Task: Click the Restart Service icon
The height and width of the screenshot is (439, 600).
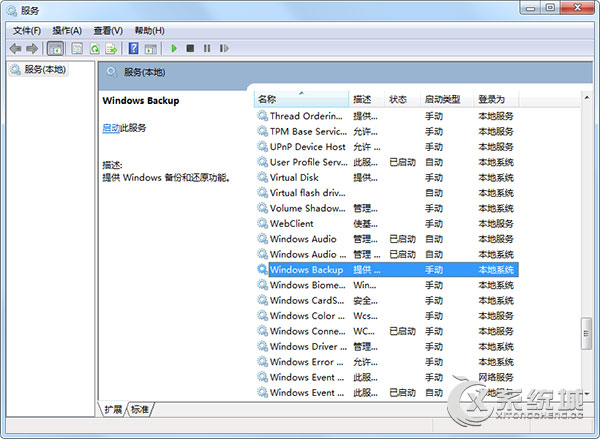Action: click(224, 48)
